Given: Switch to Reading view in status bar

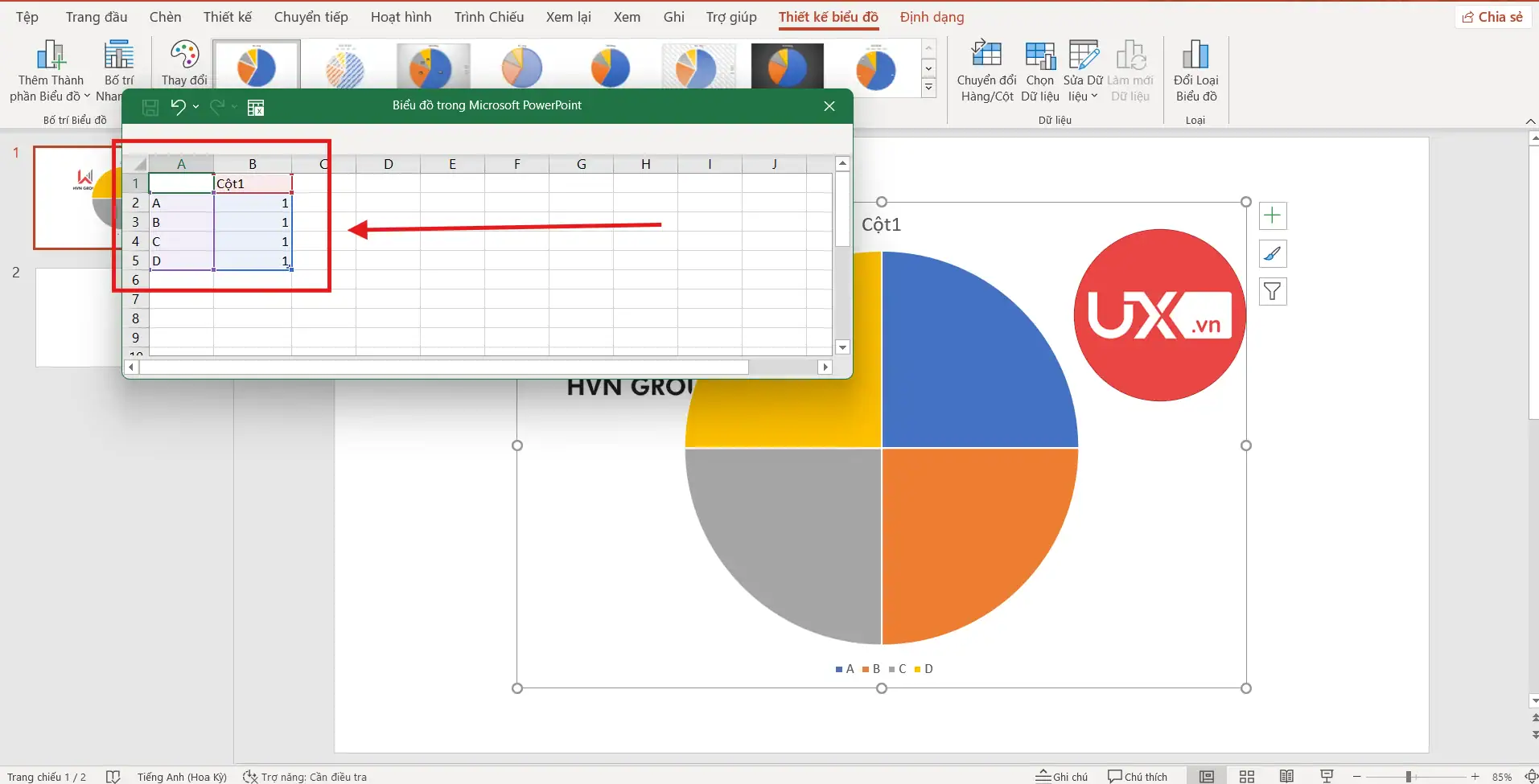Looking at the screenshot, I should (x=1286, y=776).
